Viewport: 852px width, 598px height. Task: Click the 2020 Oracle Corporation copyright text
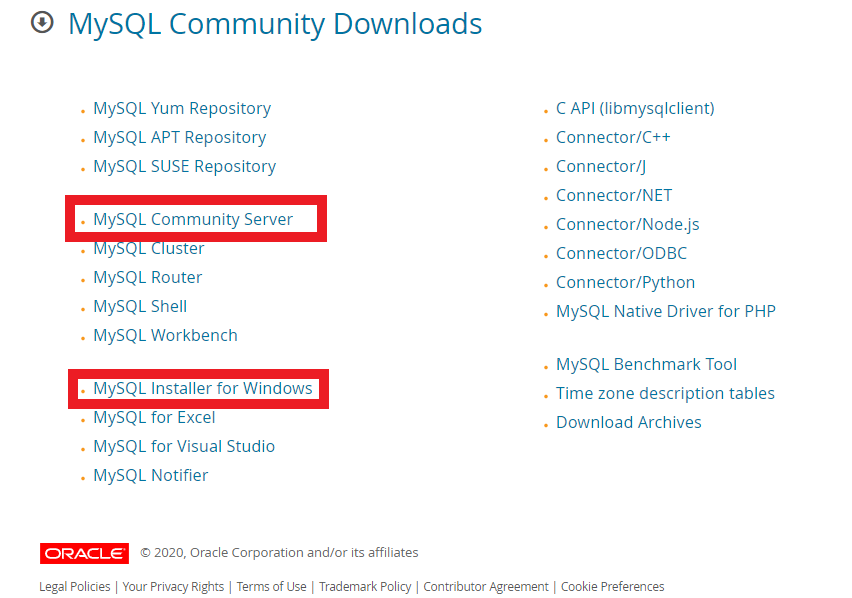[279, 552]
